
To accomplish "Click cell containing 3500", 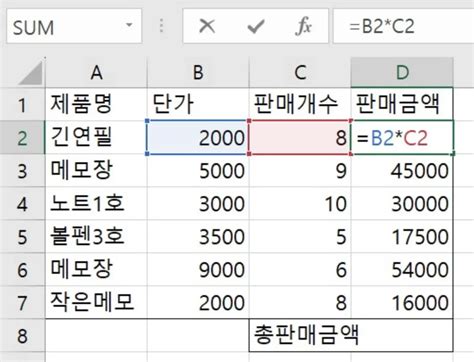I will (x=198, y=236).
